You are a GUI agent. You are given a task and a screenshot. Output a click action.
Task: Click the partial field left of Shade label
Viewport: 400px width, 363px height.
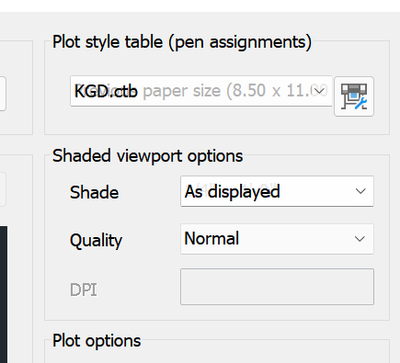pyautogui.click(x=3, y=189)
